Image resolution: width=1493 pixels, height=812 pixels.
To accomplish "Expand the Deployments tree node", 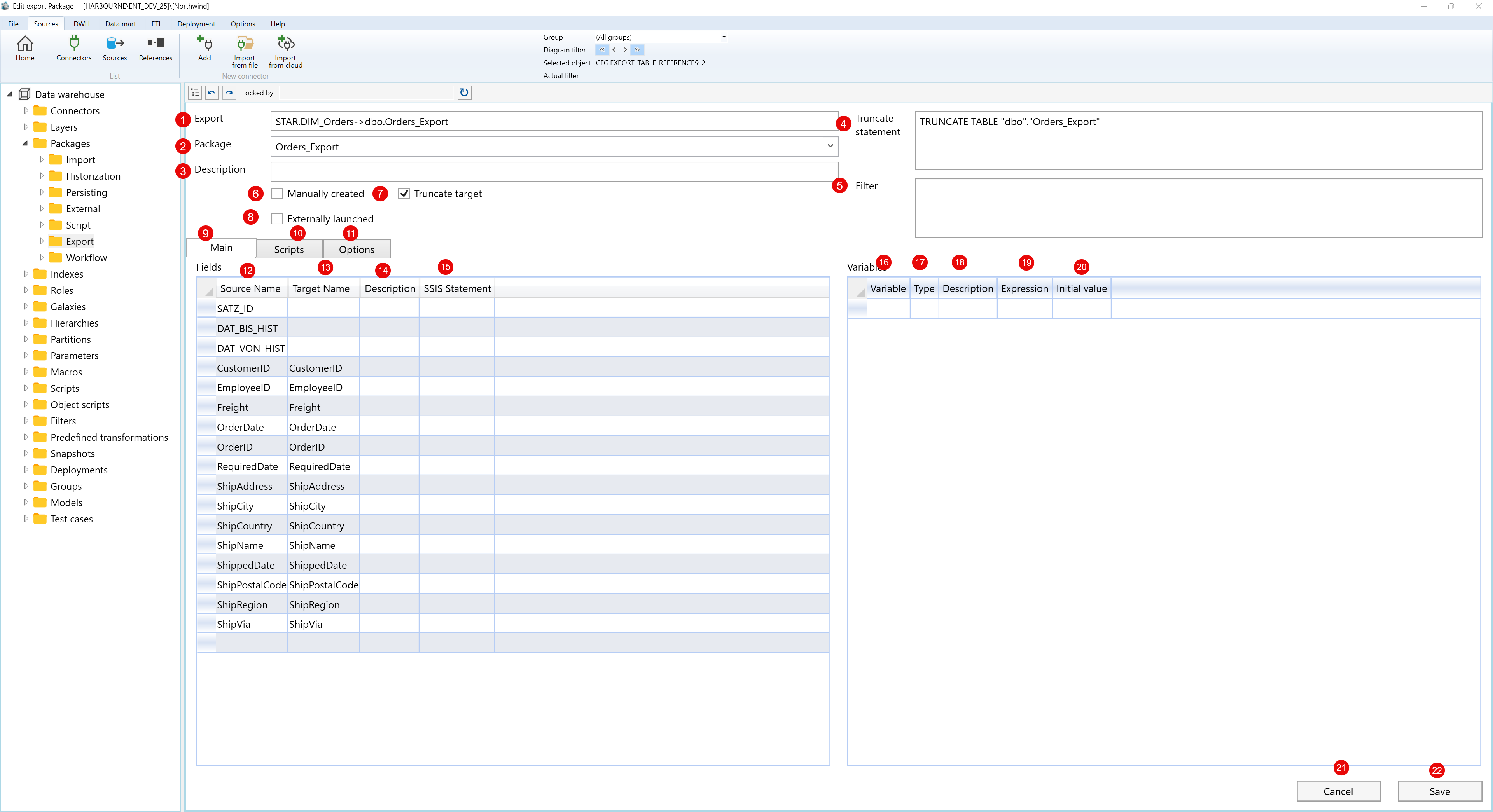I will [x=26, y=470].
